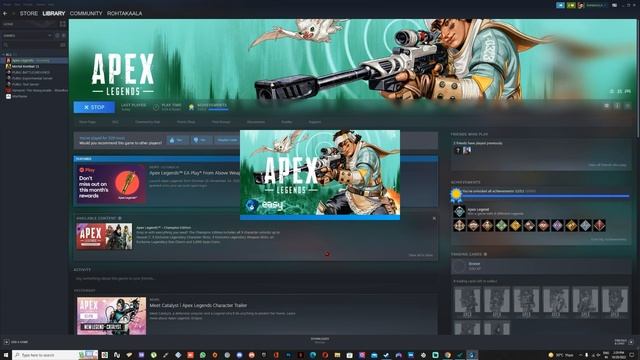Open the Find Groups link
The width and height of the screenshot is (640, 360).
pos(221,122)
